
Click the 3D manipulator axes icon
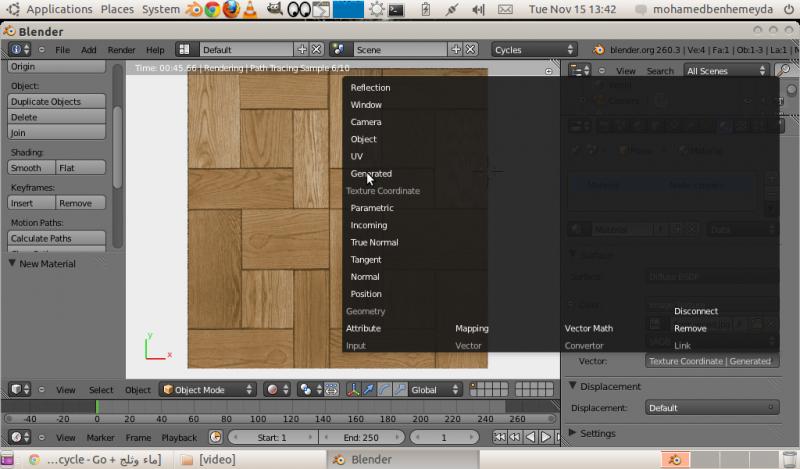(x=353, y=390)
